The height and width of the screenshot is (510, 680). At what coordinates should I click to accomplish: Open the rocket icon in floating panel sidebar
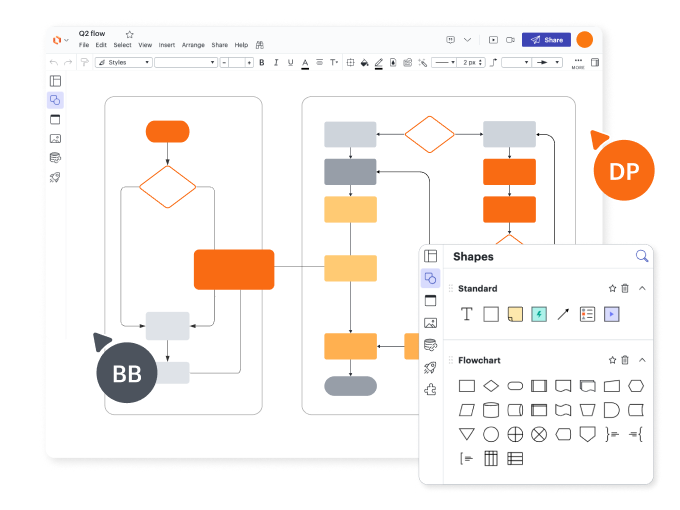430,367
